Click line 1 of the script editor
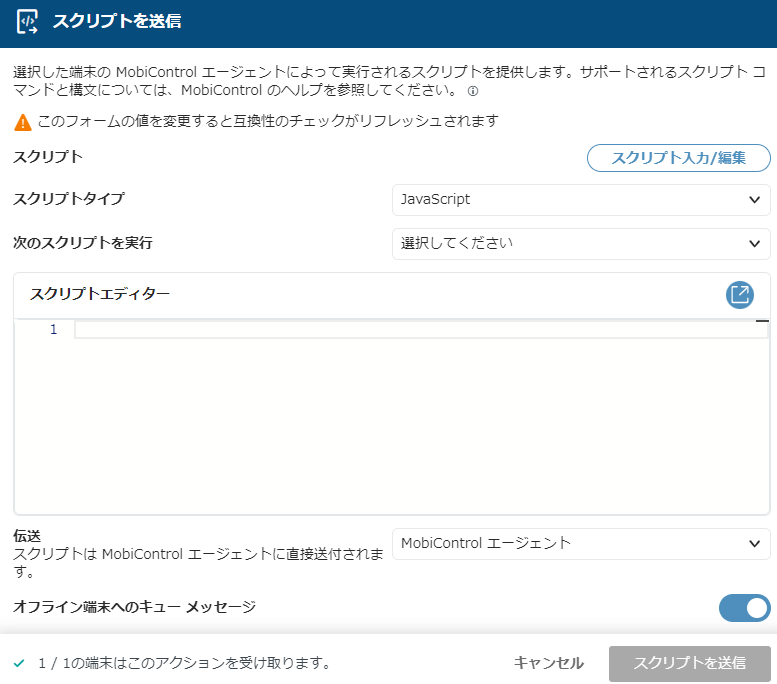 pos(421,330)
